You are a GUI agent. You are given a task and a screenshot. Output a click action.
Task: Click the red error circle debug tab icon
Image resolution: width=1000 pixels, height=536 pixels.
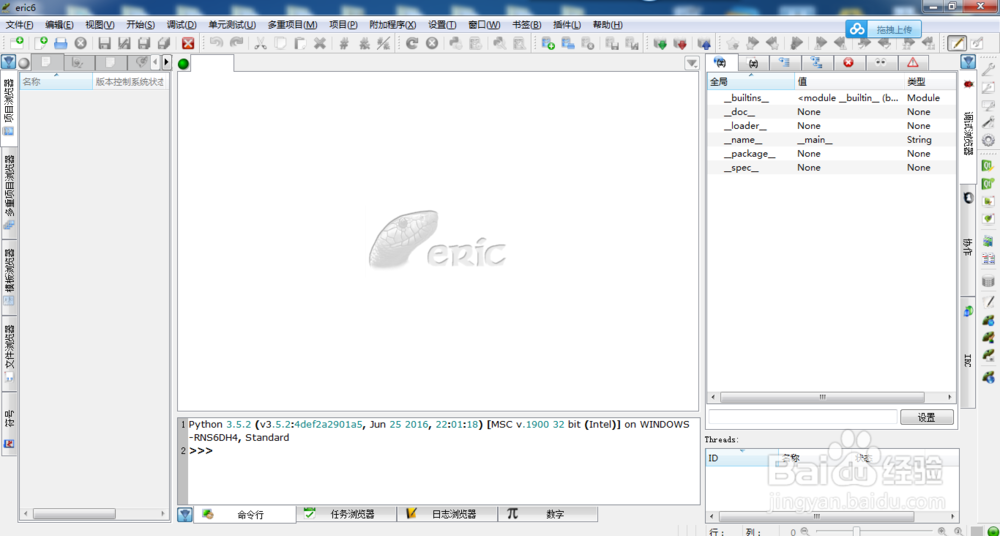pyautogui.click(x=849, y=62)
